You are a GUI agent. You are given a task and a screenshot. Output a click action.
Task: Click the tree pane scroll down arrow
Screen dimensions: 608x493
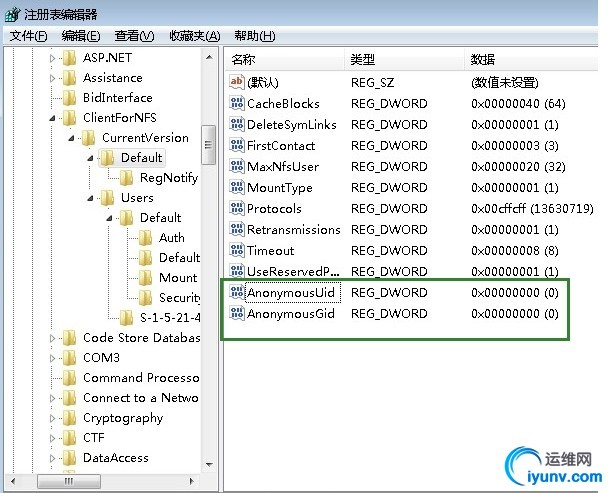click(x=209, y=464)
